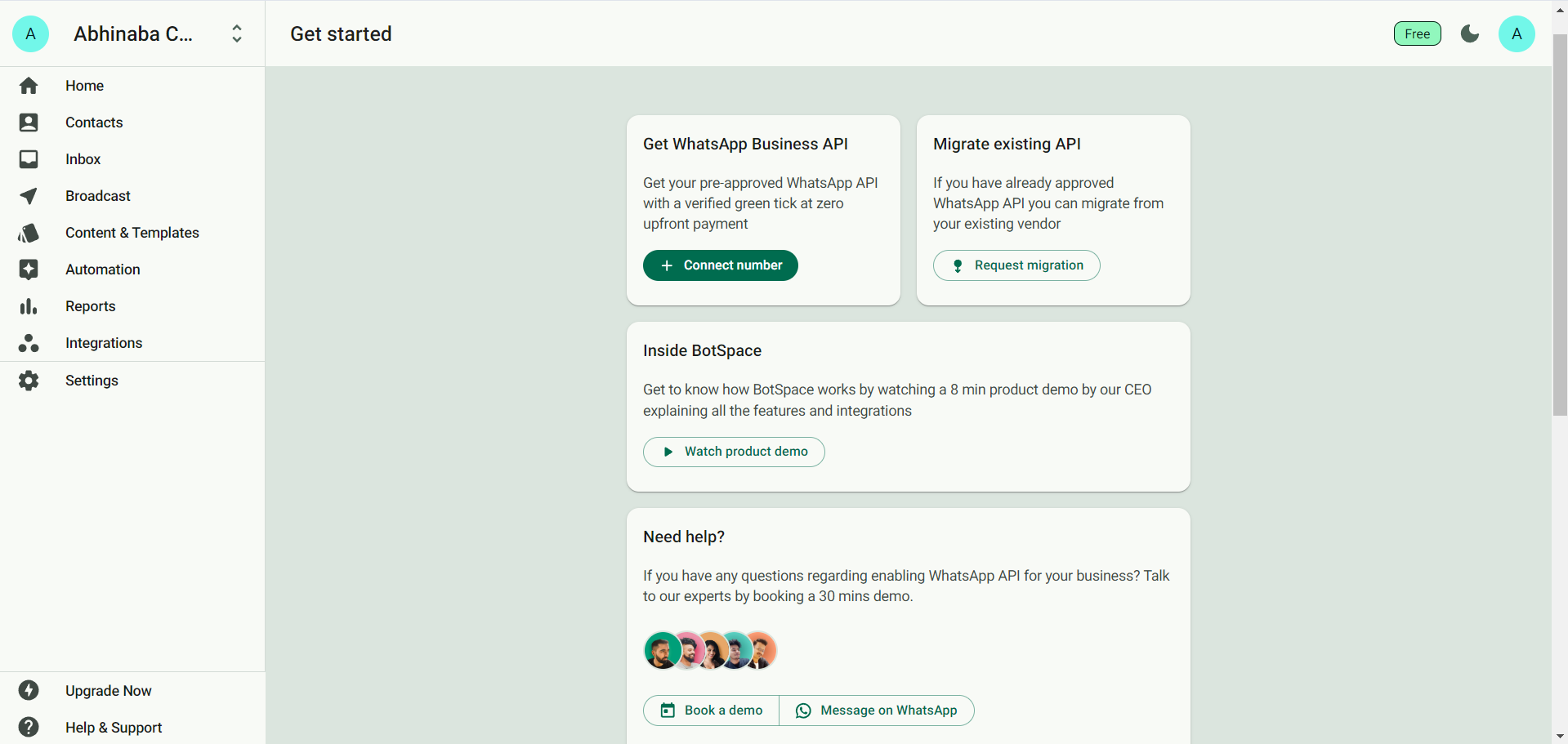The height and width of the screenshot is (744, 1568).
Task: Open the profile avatar at top right
Action: click(1517, 33)
